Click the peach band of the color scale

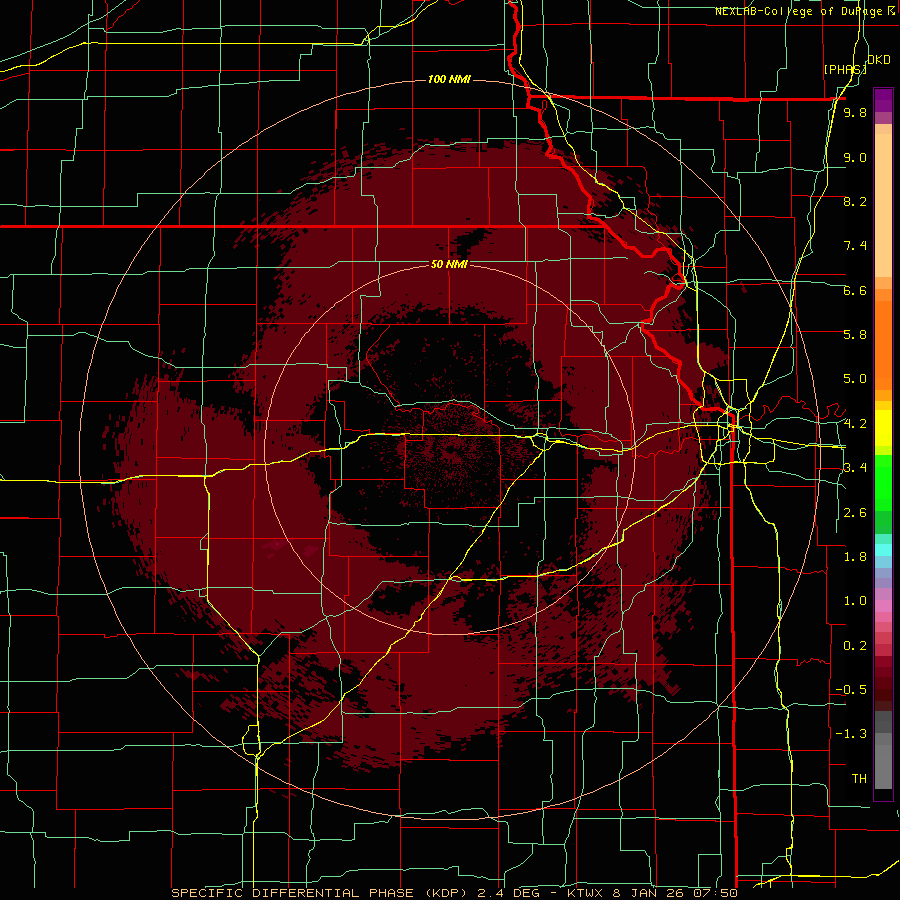click(x=883, y=201)
